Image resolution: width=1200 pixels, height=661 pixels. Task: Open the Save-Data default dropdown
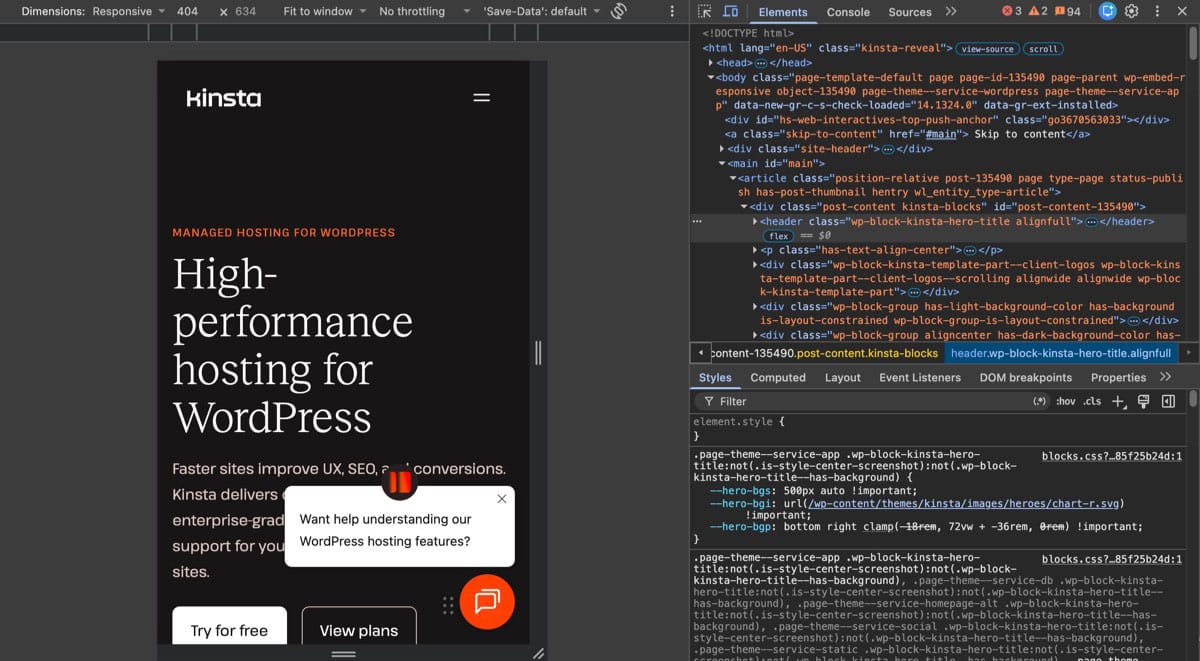(x=541, y=12)
